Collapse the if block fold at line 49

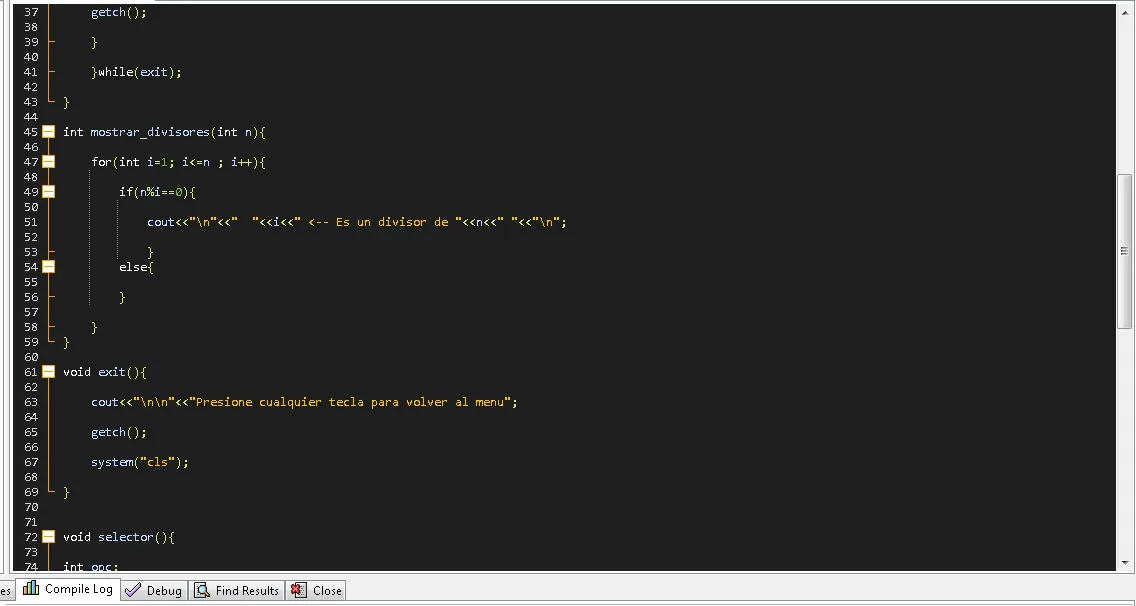(49, 192)
